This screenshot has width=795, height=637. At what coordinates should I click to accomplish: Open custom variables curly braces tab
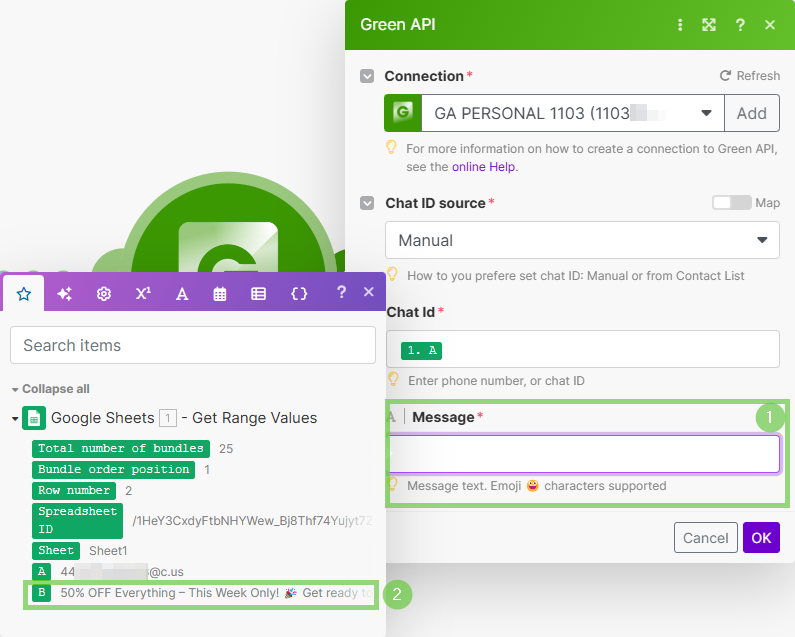298,293
